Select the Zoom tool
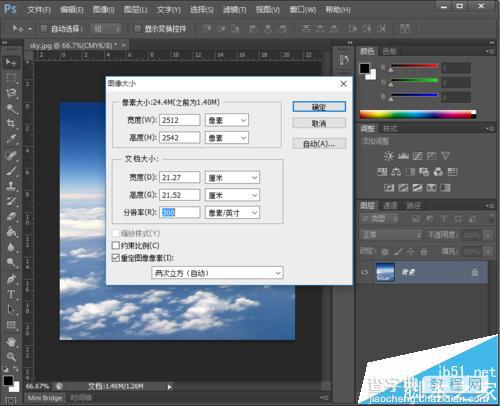Image resolution: width=500 pixels, height=406 pixels. click(x=11, y=357)
